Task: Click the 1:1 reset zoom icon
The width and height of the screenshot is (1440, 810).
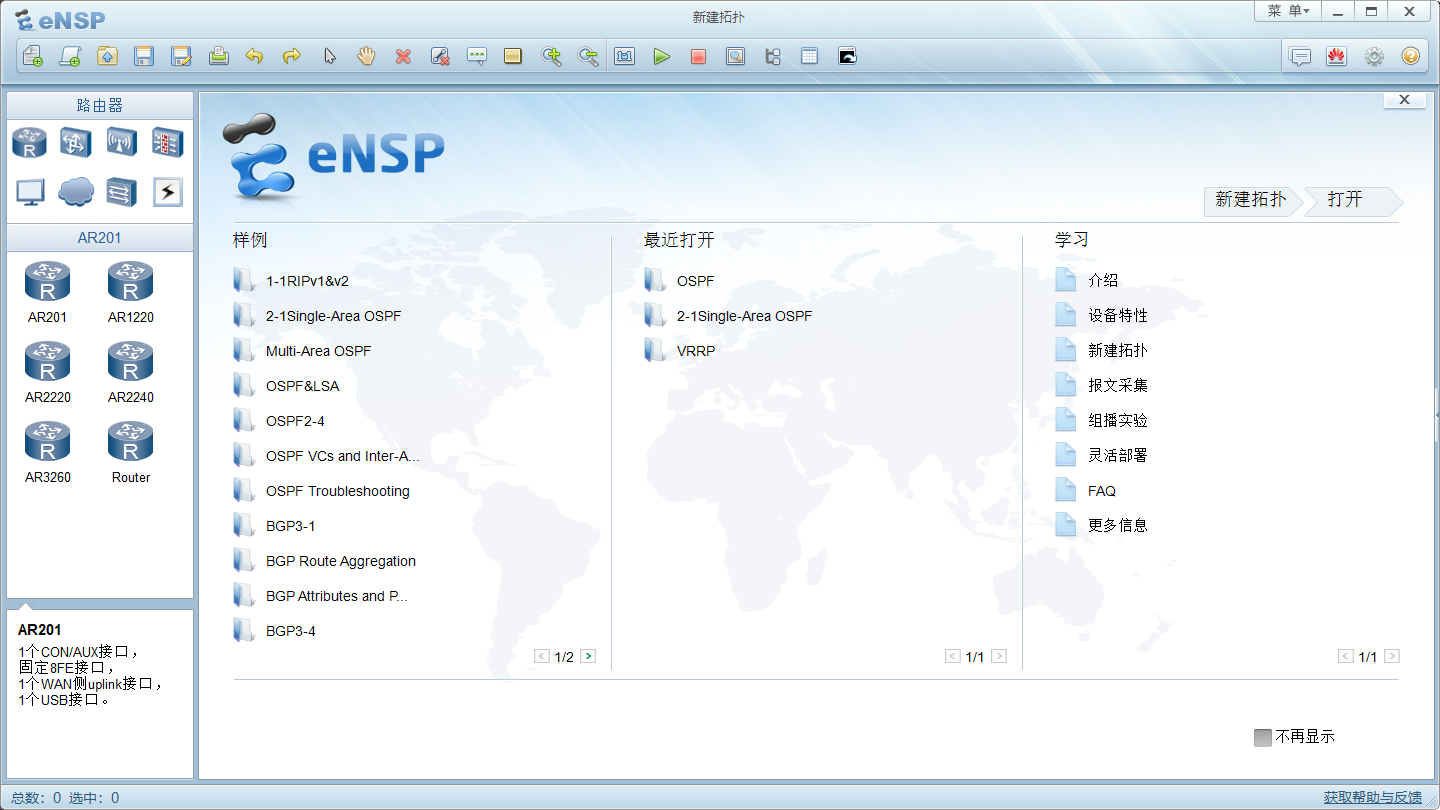Action: [x=625, y=56]
